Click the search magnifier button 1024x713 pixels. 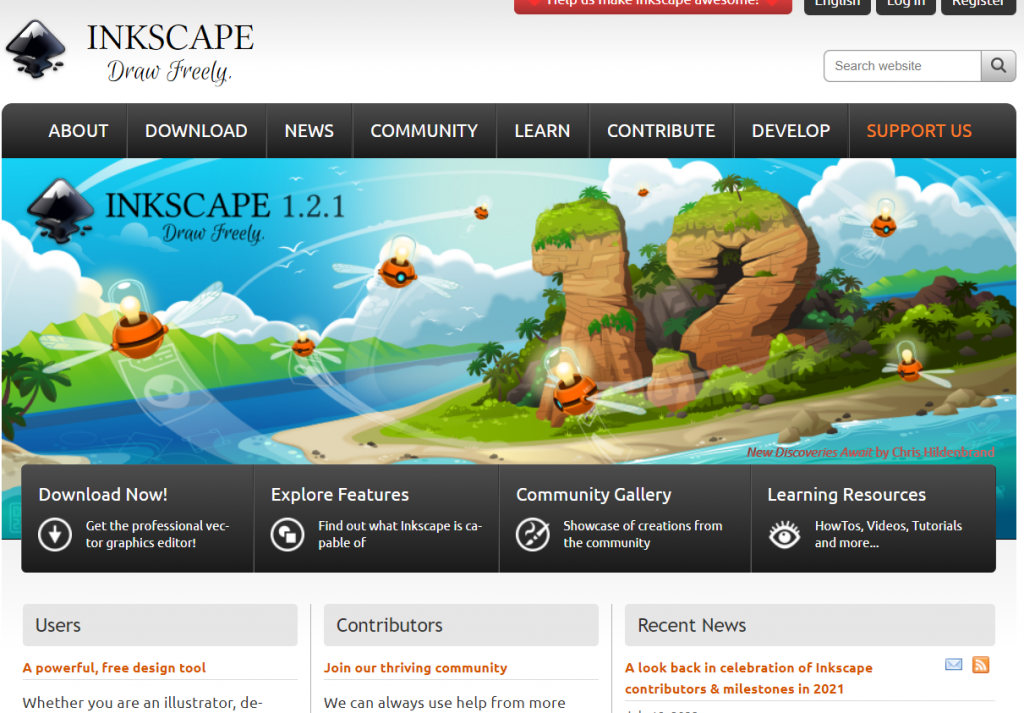[998, 65]
